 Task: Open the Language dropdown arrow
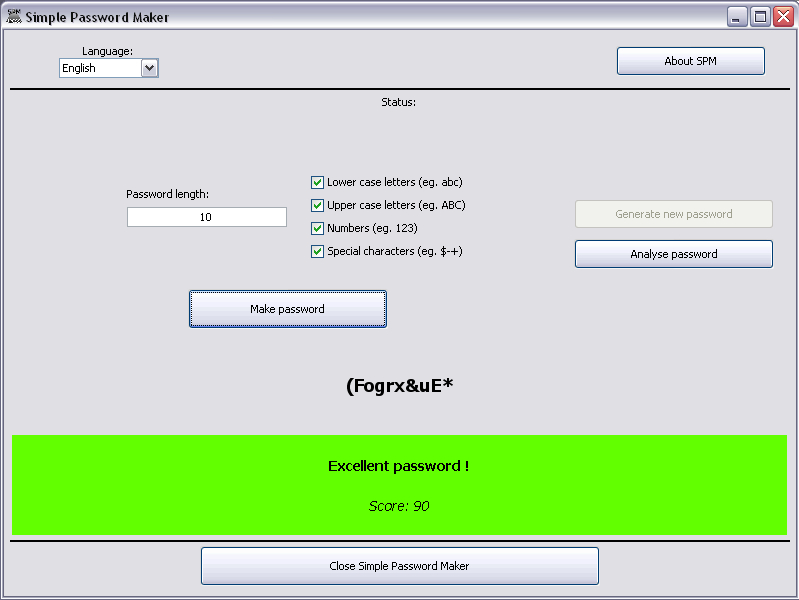click(149, 68)
